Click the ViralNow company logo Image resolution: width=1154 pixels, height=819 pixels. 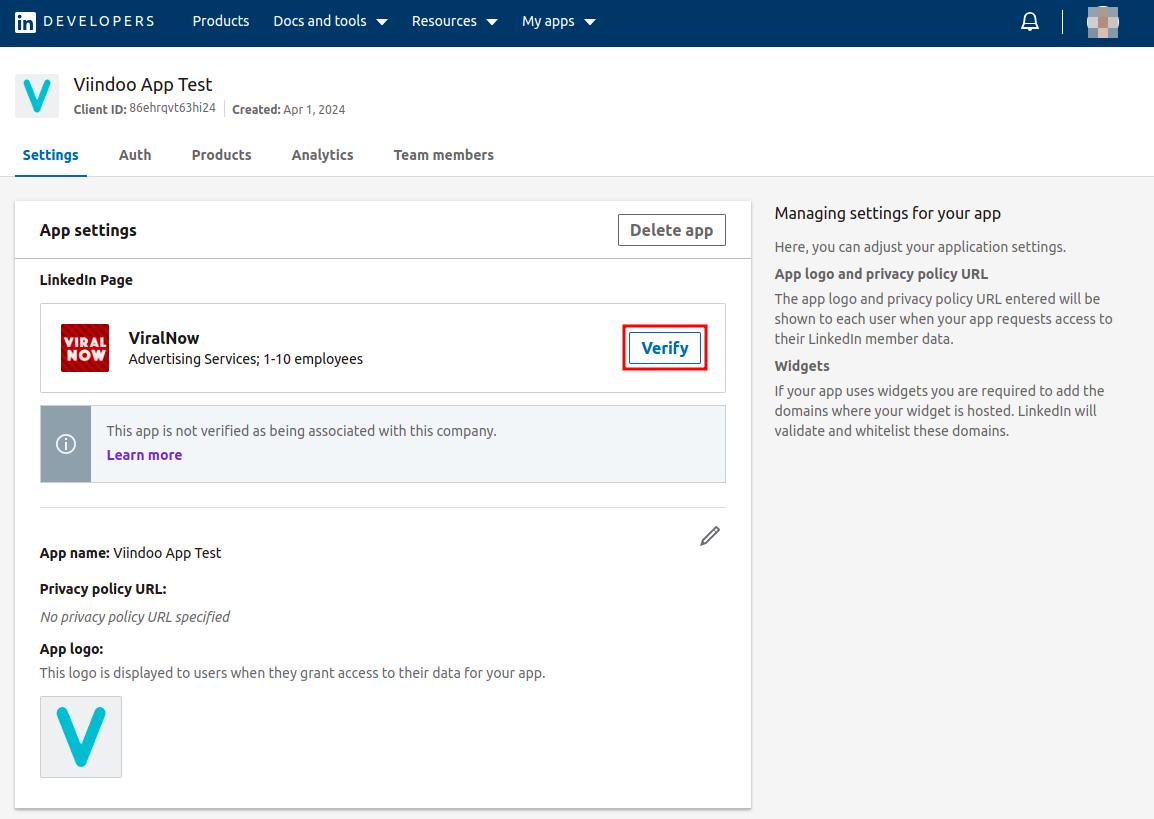[85, 348]
